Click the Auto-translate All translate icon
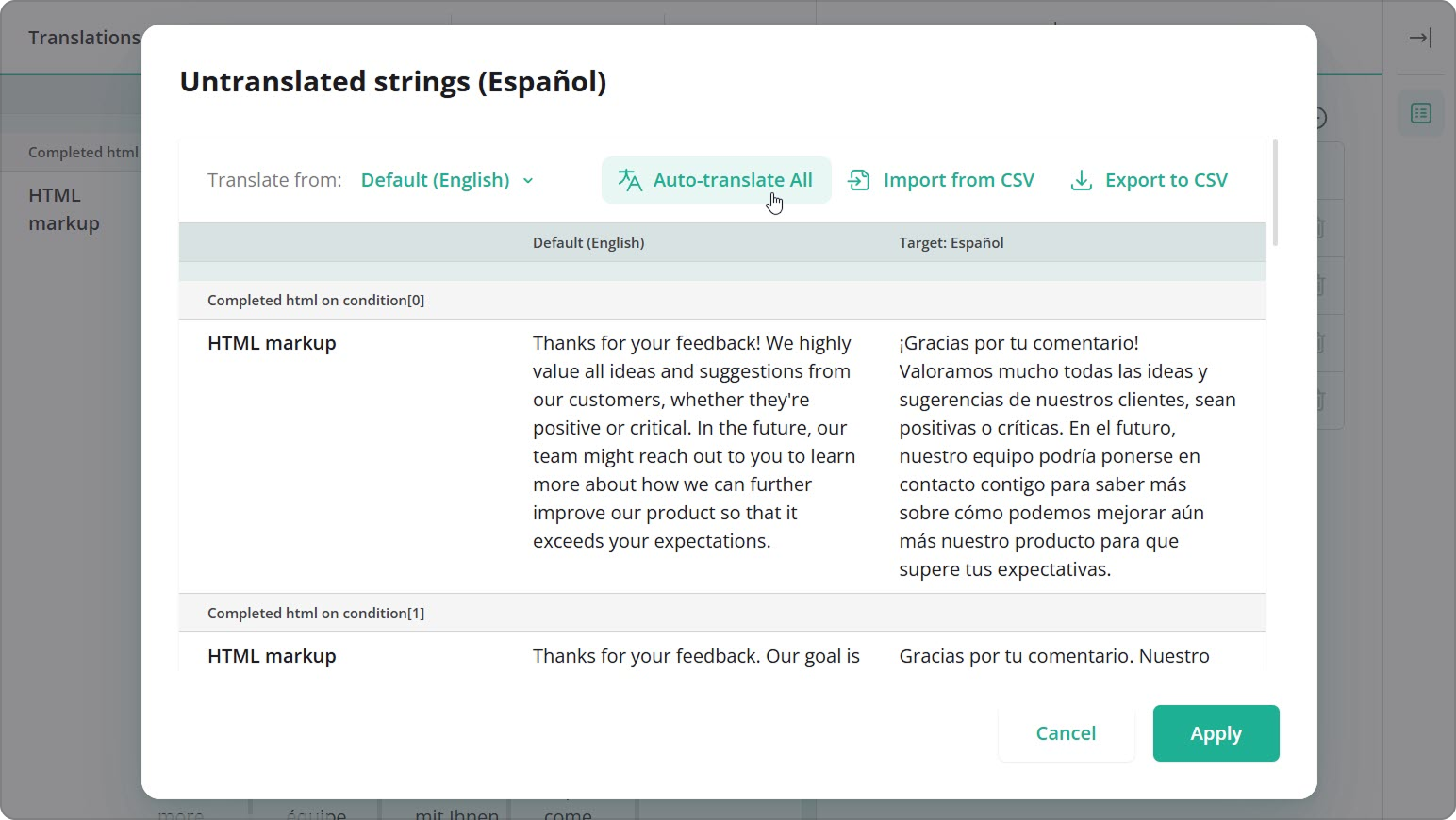 point(627,179)
